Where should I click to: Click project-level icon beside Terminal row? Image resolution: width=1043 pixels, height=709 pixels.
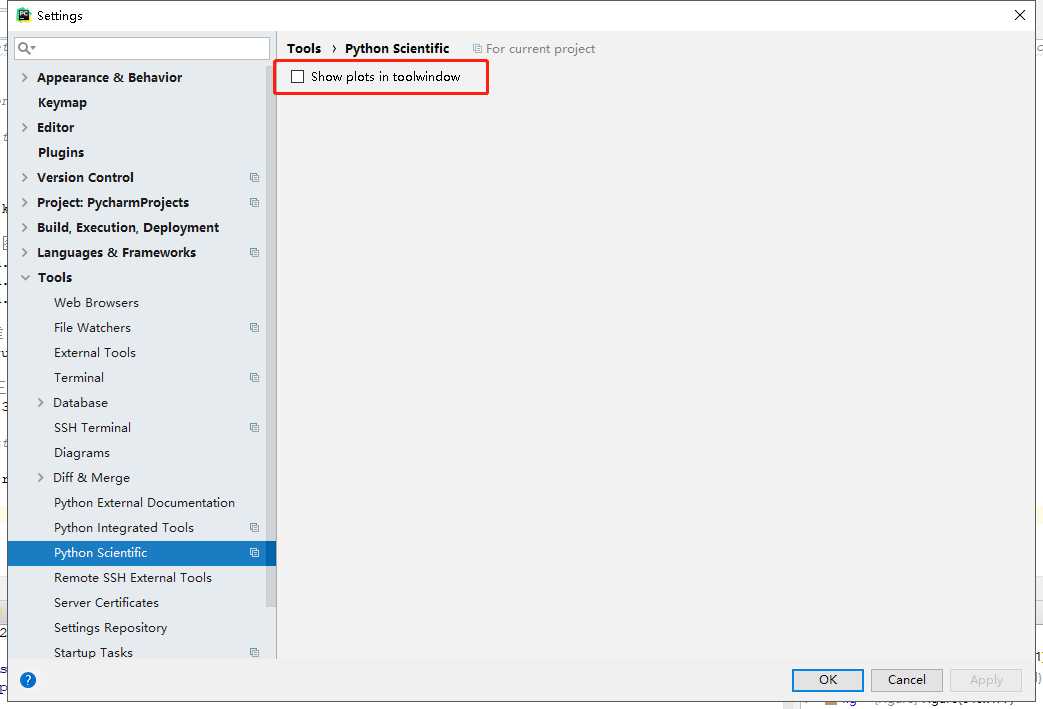(254, 378)
